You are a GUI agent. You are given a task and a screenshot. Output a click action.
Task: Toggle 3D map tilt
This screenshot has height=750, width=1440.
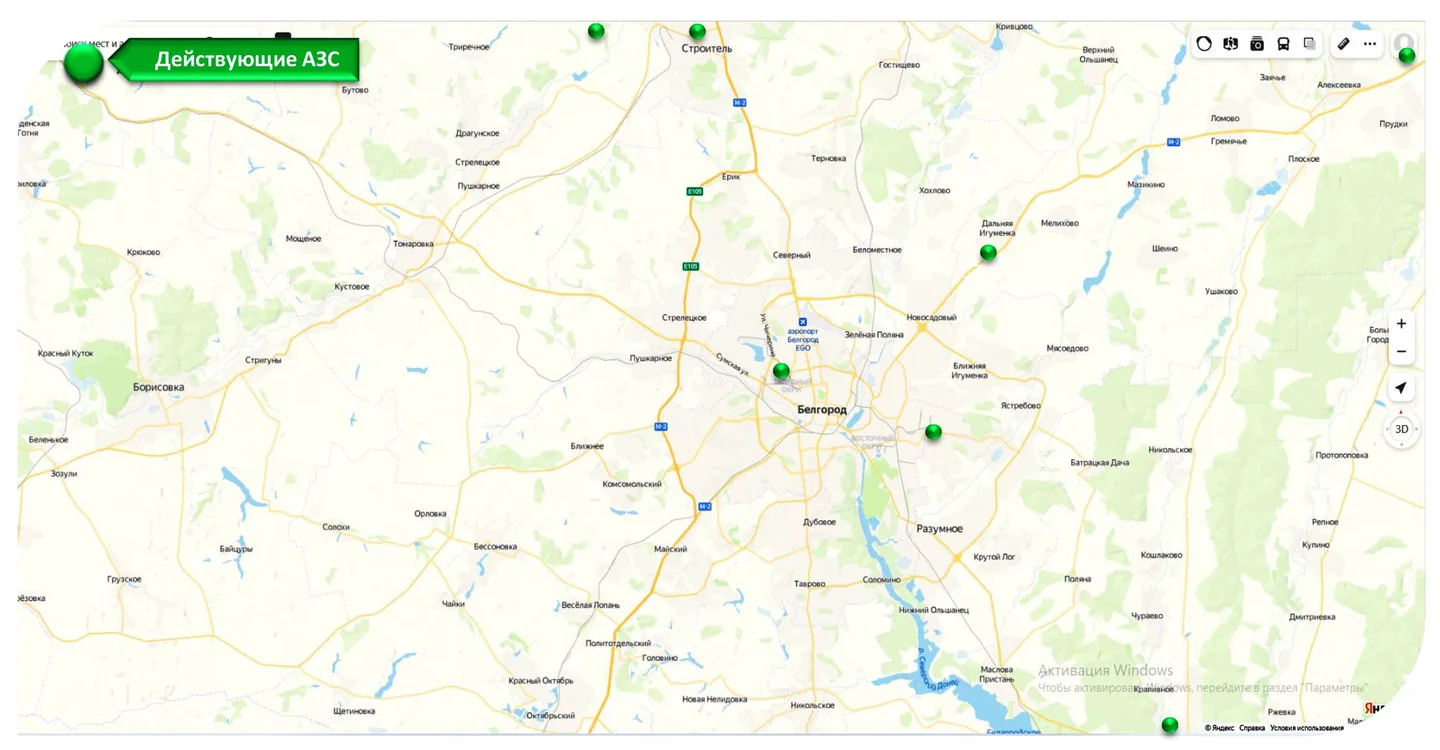pyautogui.click(x=1401, y=429)
